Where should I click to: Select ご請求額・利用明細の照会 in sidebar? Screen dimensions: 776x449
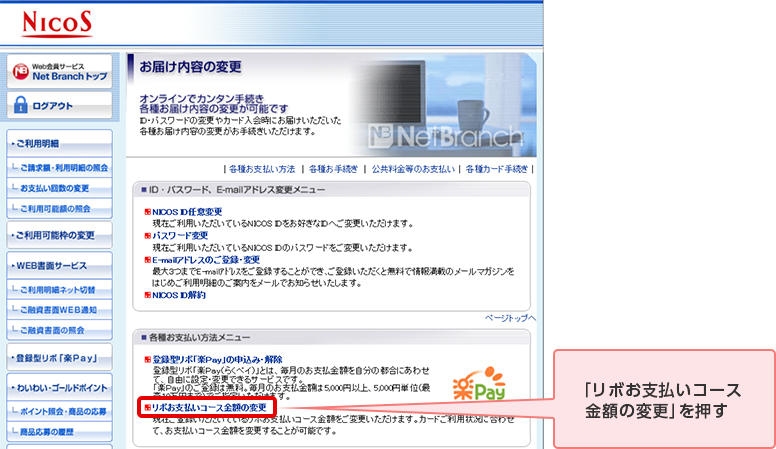[64, 167]
